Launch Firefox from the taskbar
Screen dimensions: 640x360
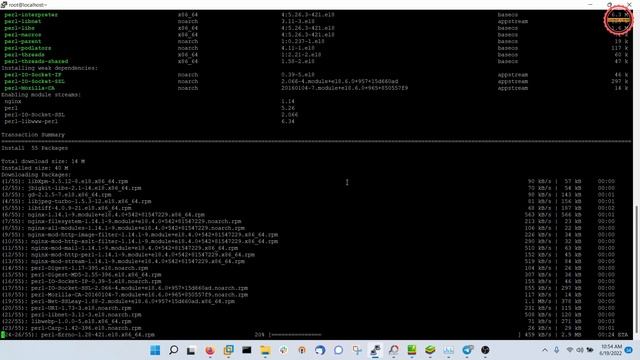coord(210,350)
